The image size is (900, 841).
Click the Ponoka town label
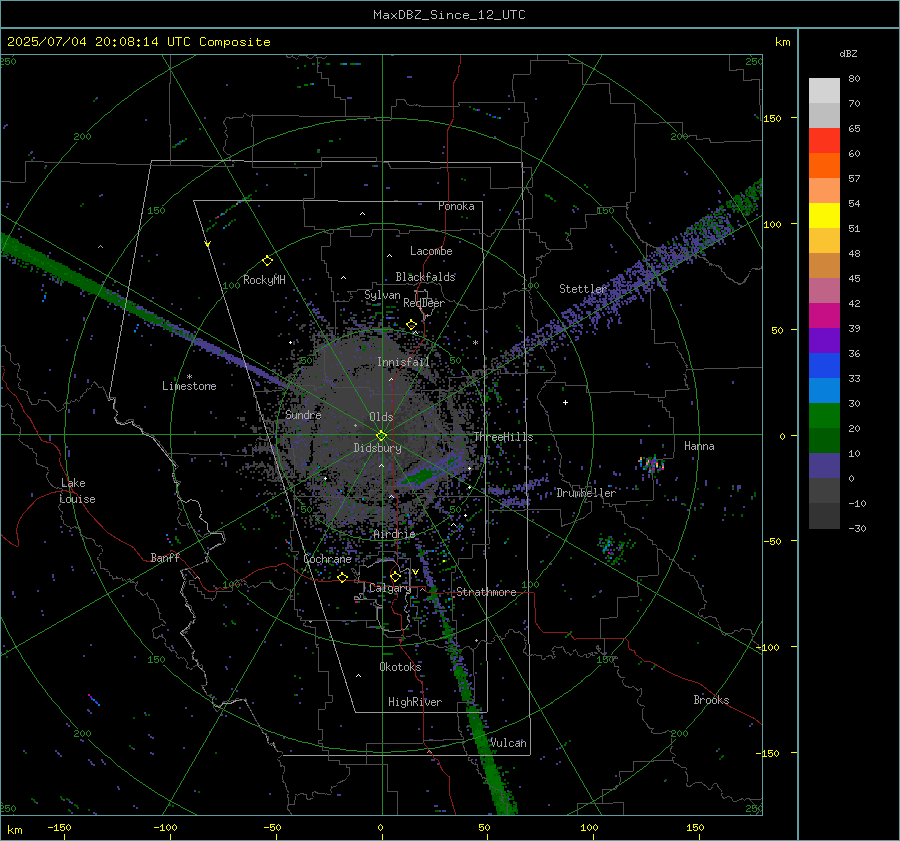(x=456, y=206)
